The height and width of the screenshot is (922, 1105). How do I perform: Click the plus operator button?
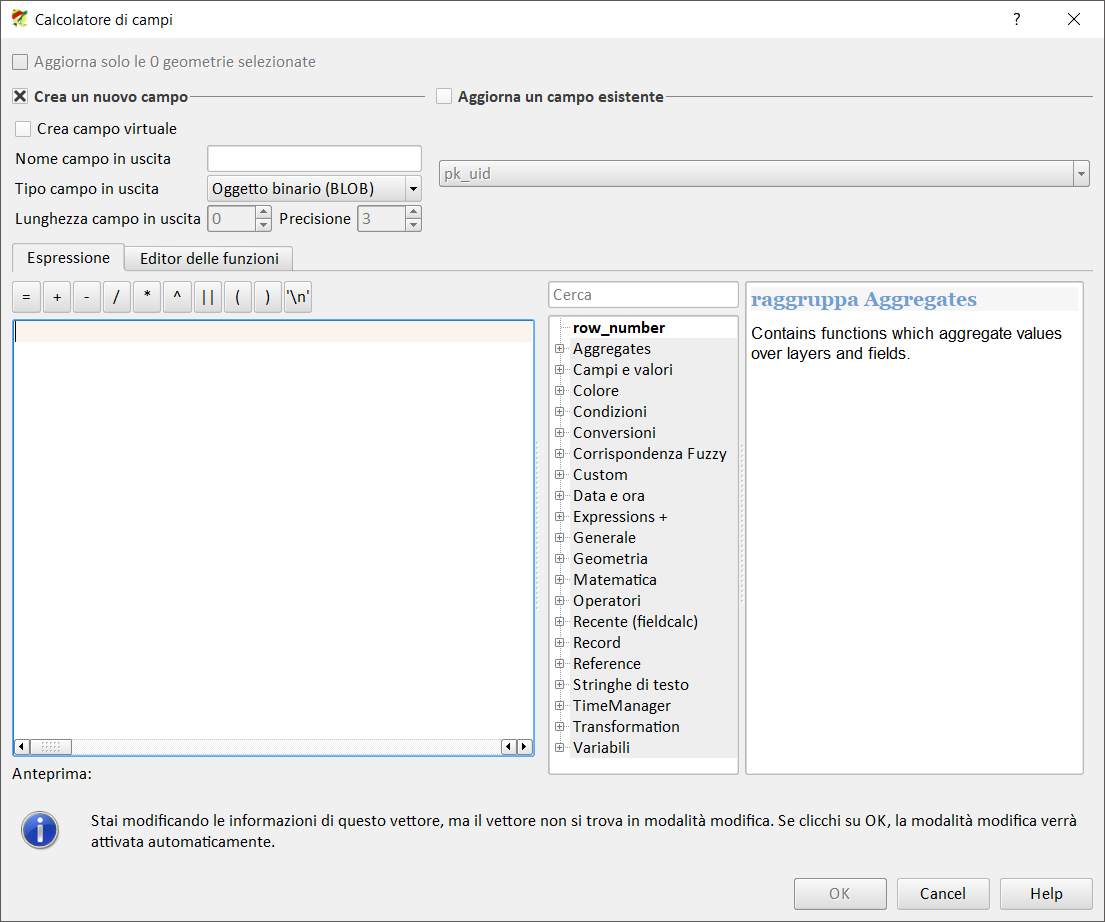pos(57,298)
